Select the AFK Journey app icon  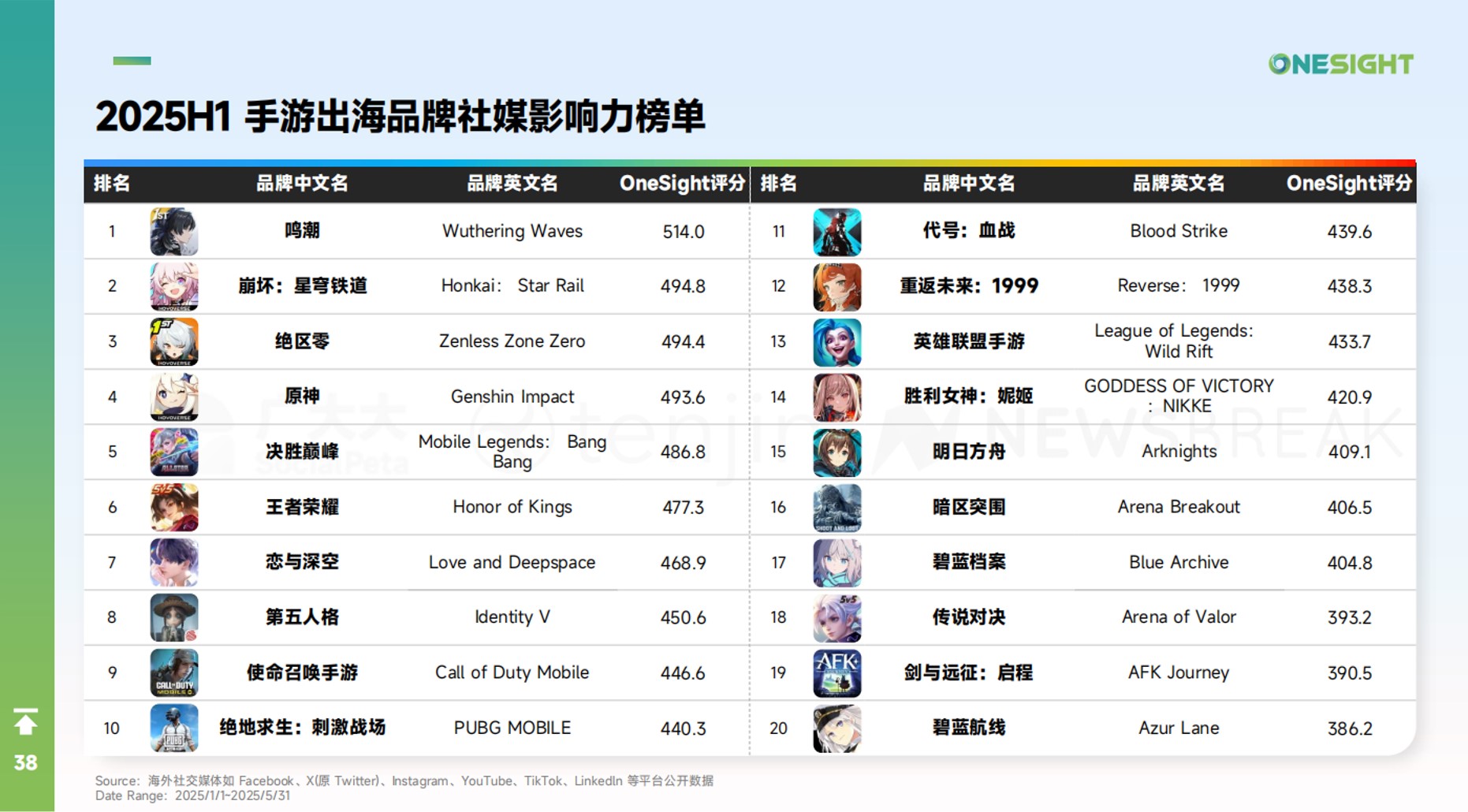836,673
